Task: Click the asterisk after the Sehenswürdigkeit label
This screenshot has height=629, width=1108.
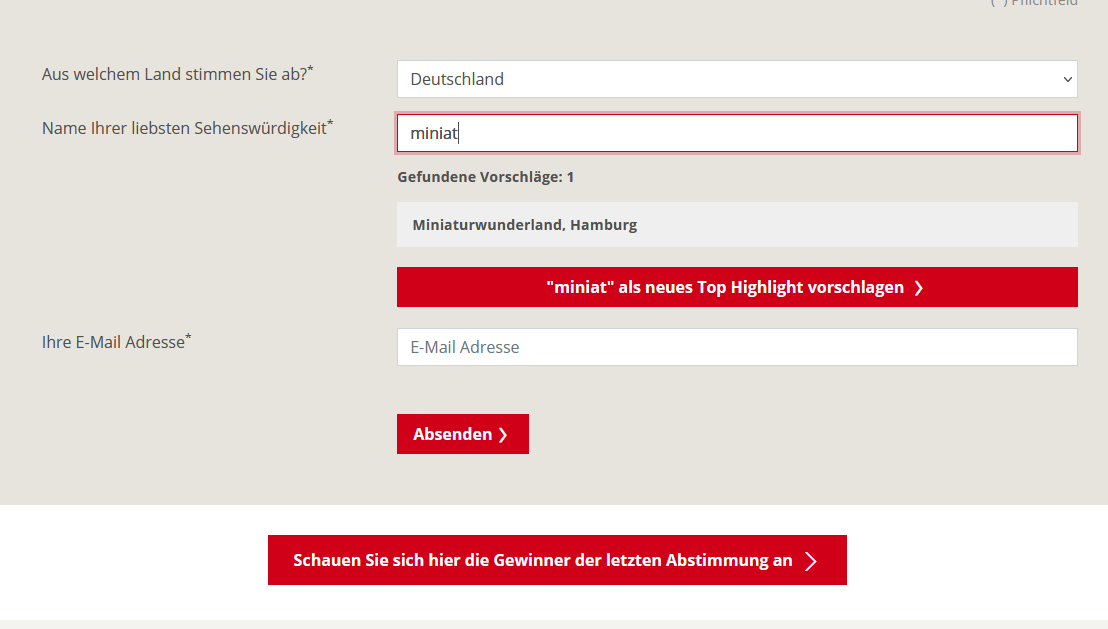Action: coord(331,123)
